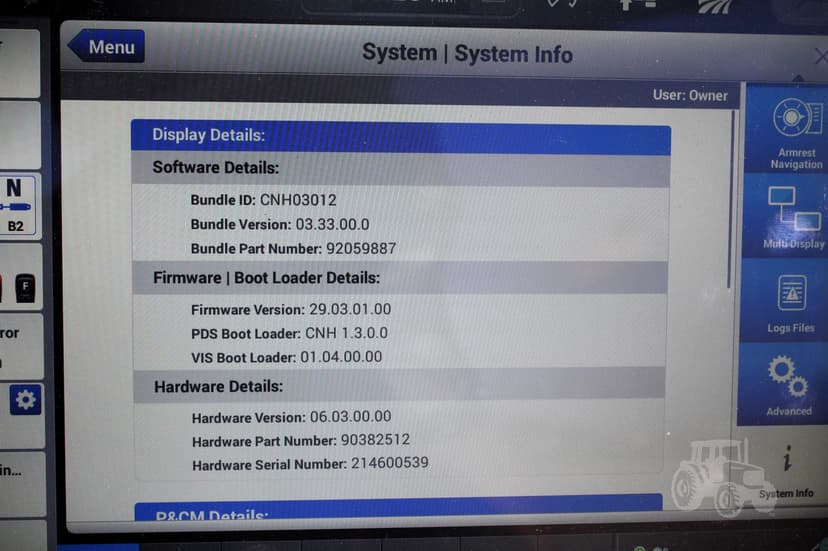Select the Hardware Serial Number row
Screen dimensions: 828x551
pos(310,464)
